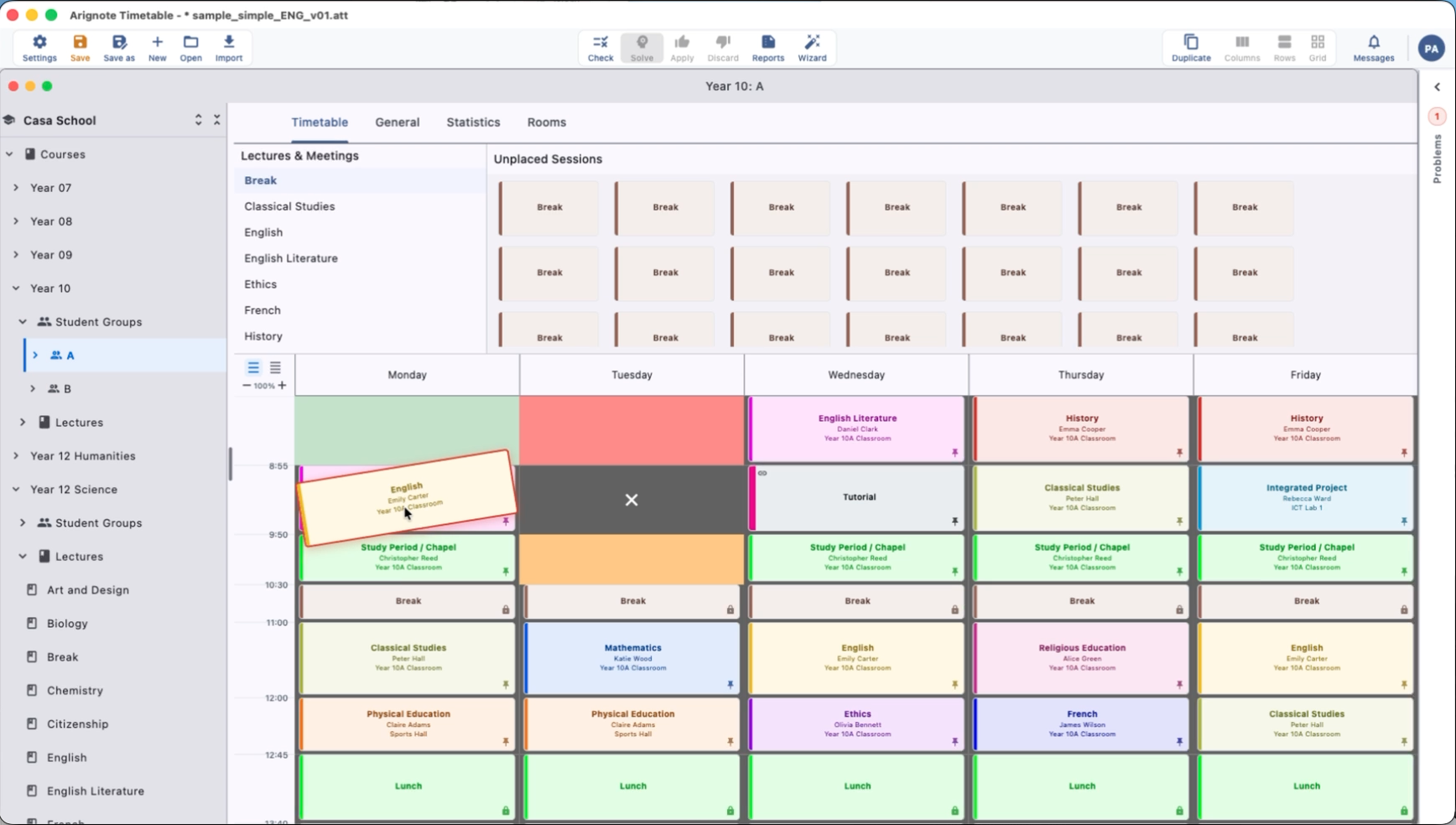The image size is (1456, 825).
Task: Select Biology lecture in sidebar
Action: [x=67, y=624]
